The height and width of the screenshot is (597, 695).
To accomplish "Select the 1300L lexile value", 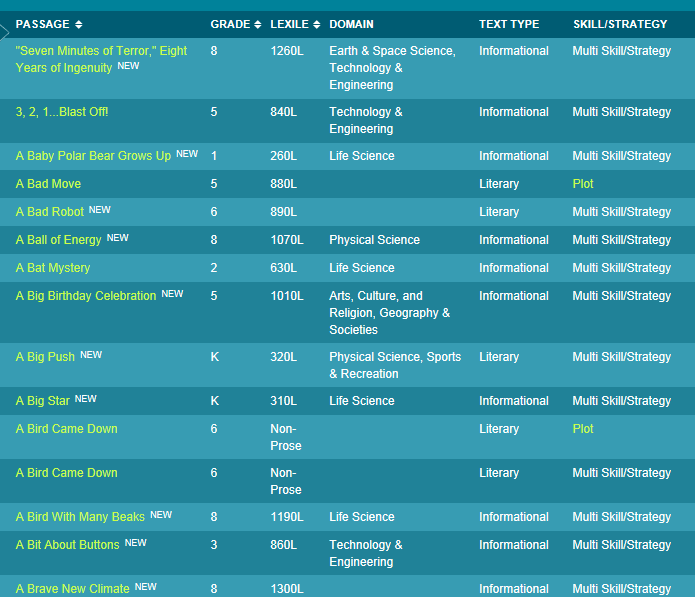I will coord(287,589).
